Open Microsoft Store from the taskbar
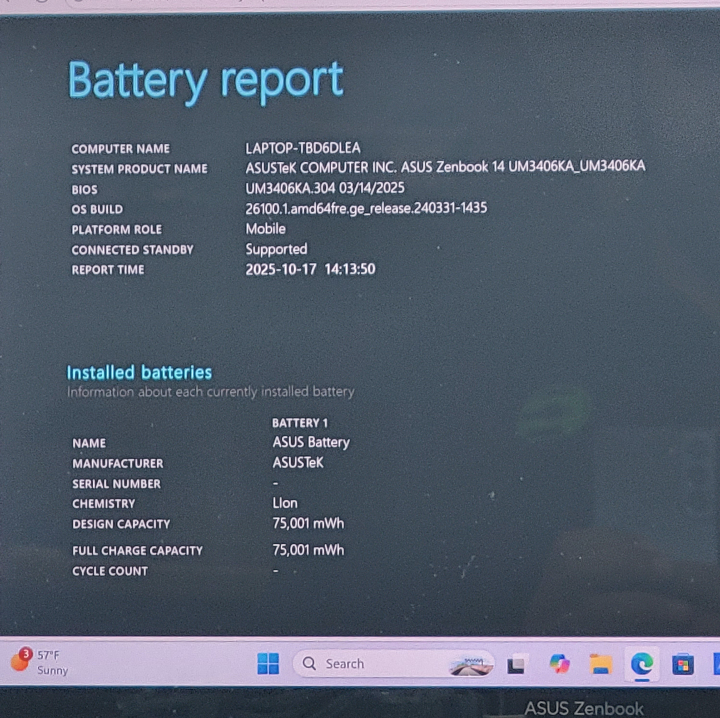Image resolution: width=720 pixels, height=718 pixels. 683,664
